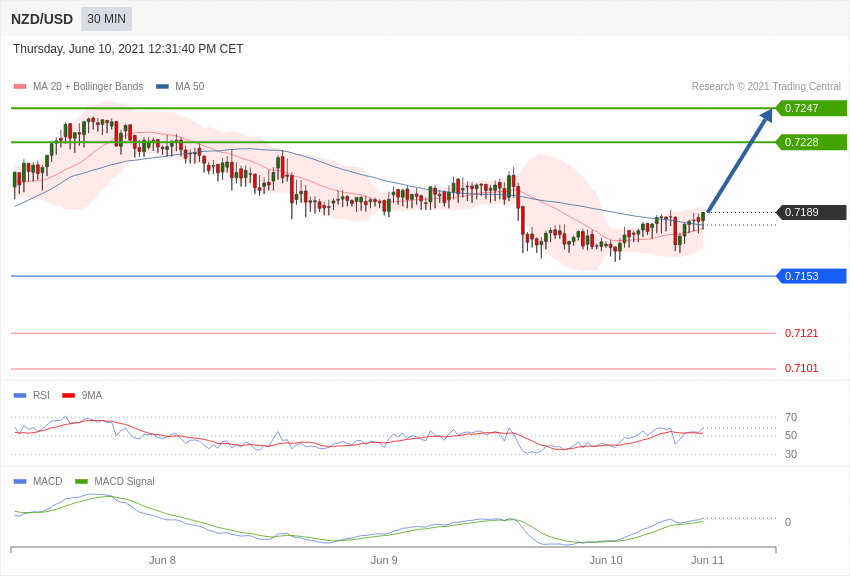Click the 30 MIN timeframe button
The width and height of the screenshot is (850, 576).
coord(106,19)
